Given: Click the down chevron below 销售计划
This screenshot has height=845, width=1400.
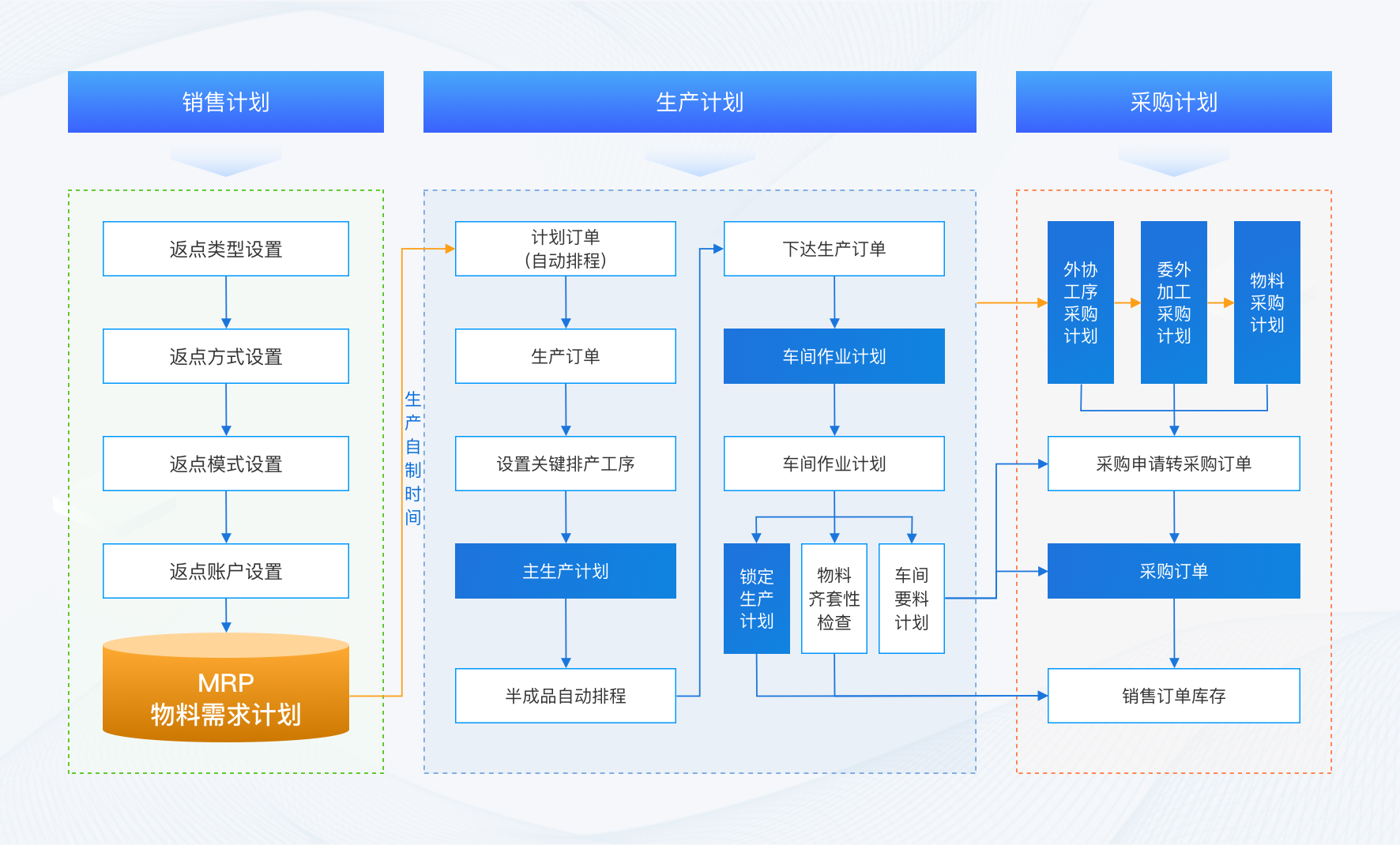Looking at the screenshot, I should [x=226, y=163].
